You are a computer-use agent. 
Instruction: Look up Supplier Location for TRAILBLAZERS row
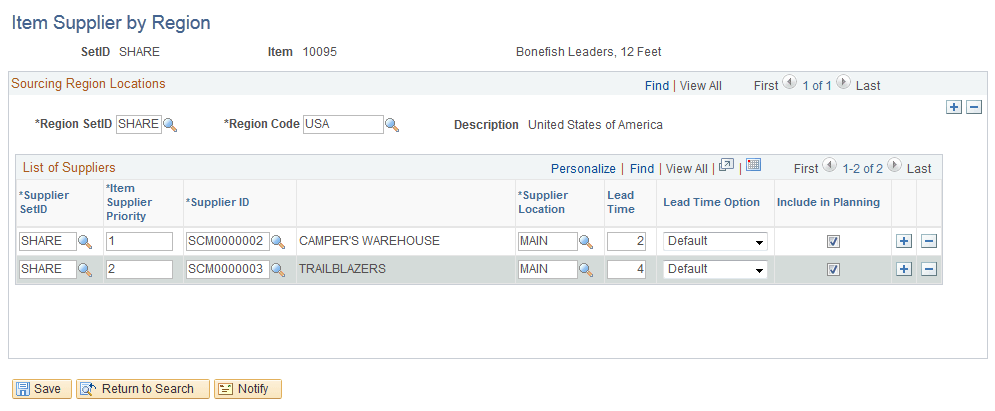click(x=586, y=270)
